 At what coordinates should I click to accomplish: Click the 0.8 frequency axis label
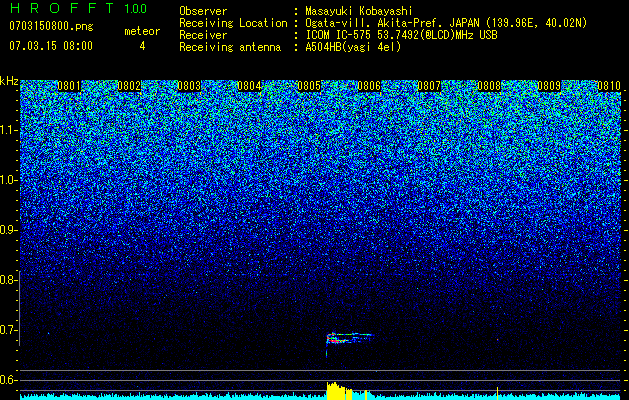tap(7, 280)
